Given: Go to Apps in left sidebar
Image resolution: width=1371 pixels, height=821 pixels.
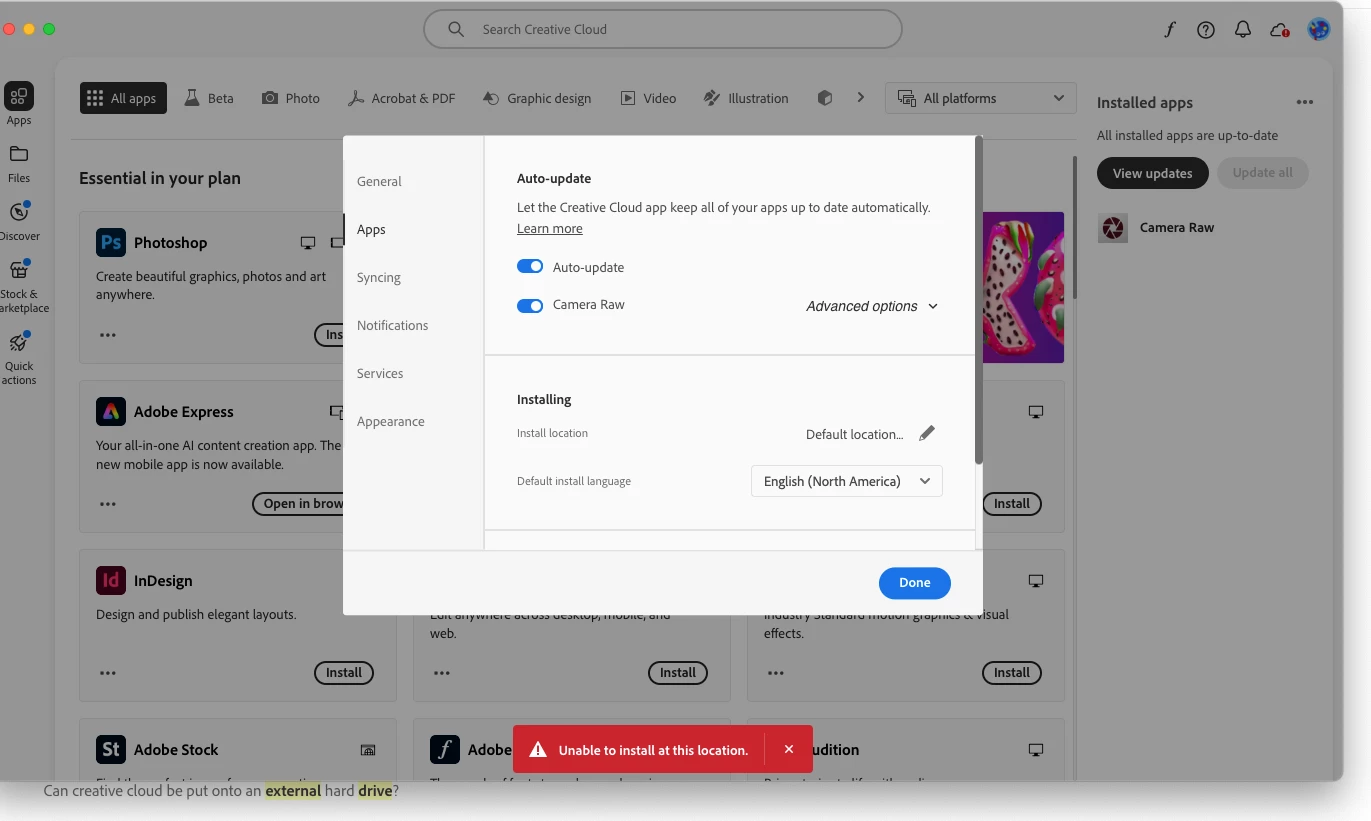Looking at the screenshot, I should [19, 104].
